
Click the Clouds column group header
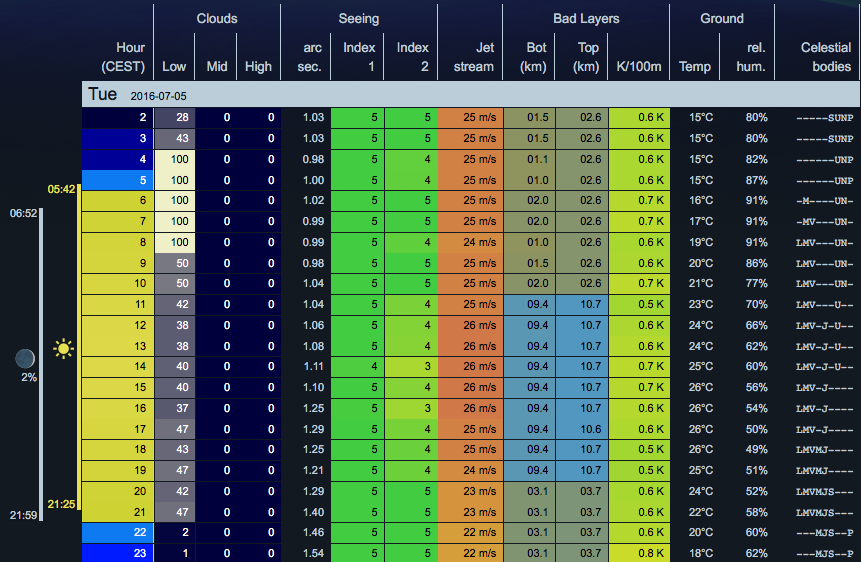coord(217,18)
